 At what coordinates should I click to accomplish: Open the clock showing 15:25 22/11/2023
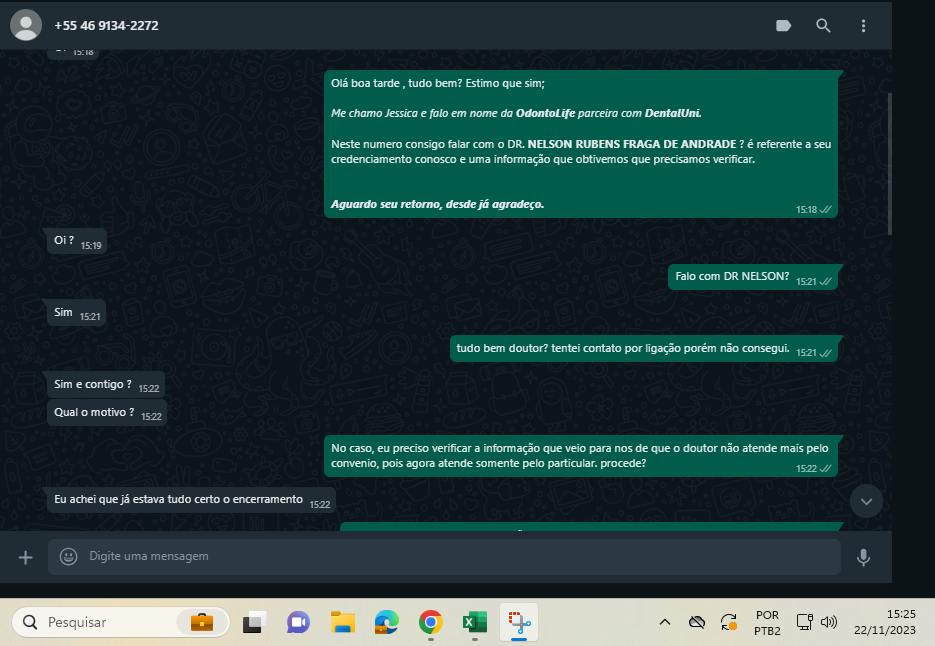click(885, 622)
